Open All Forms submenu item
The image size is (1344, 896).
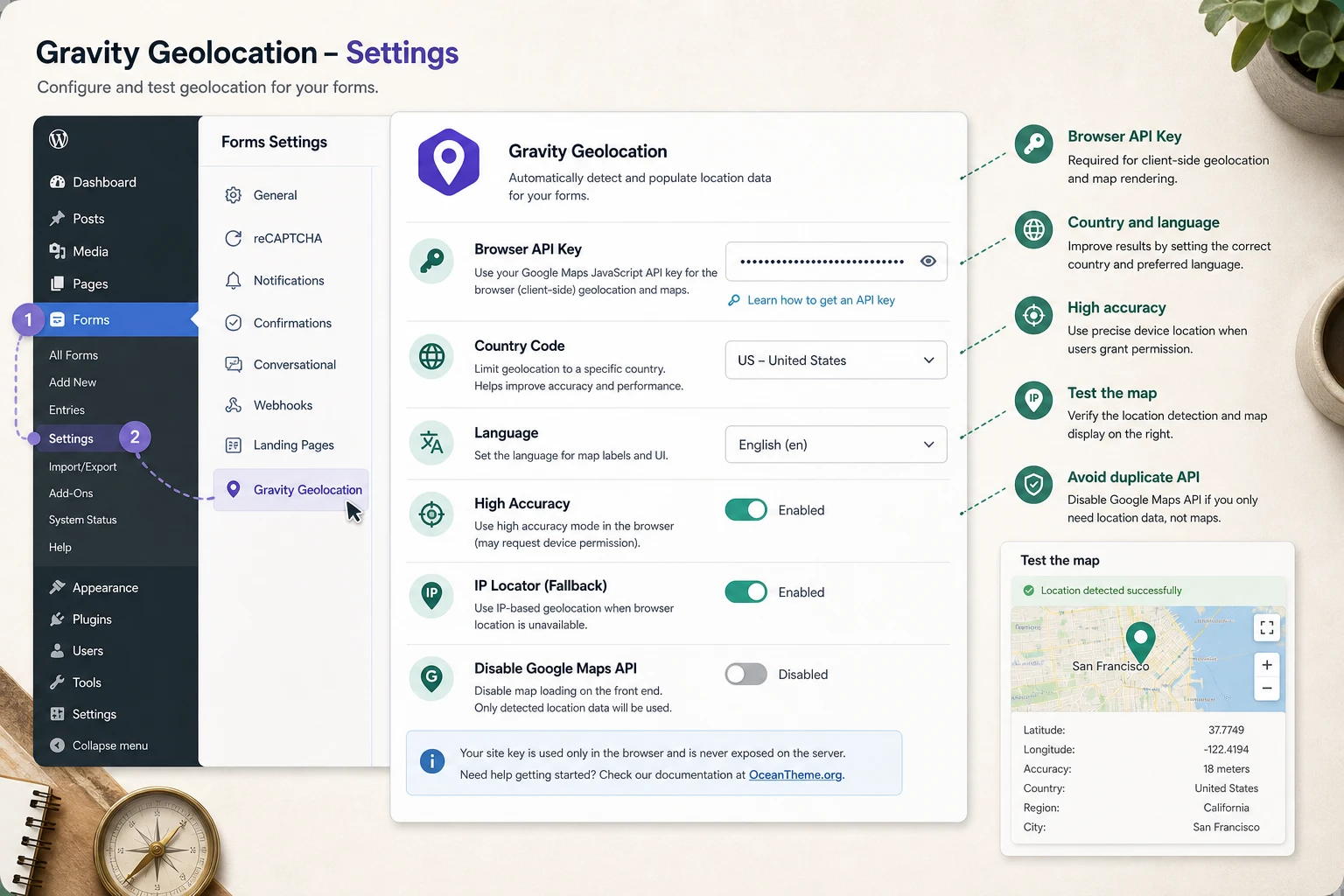tap(73, 355)
